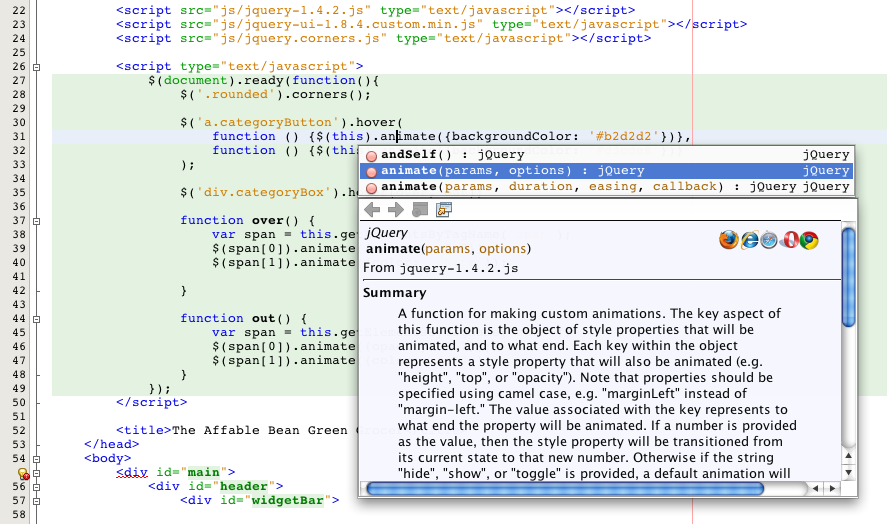Click the red icon beside animate(params, options)

pos(371,171)
